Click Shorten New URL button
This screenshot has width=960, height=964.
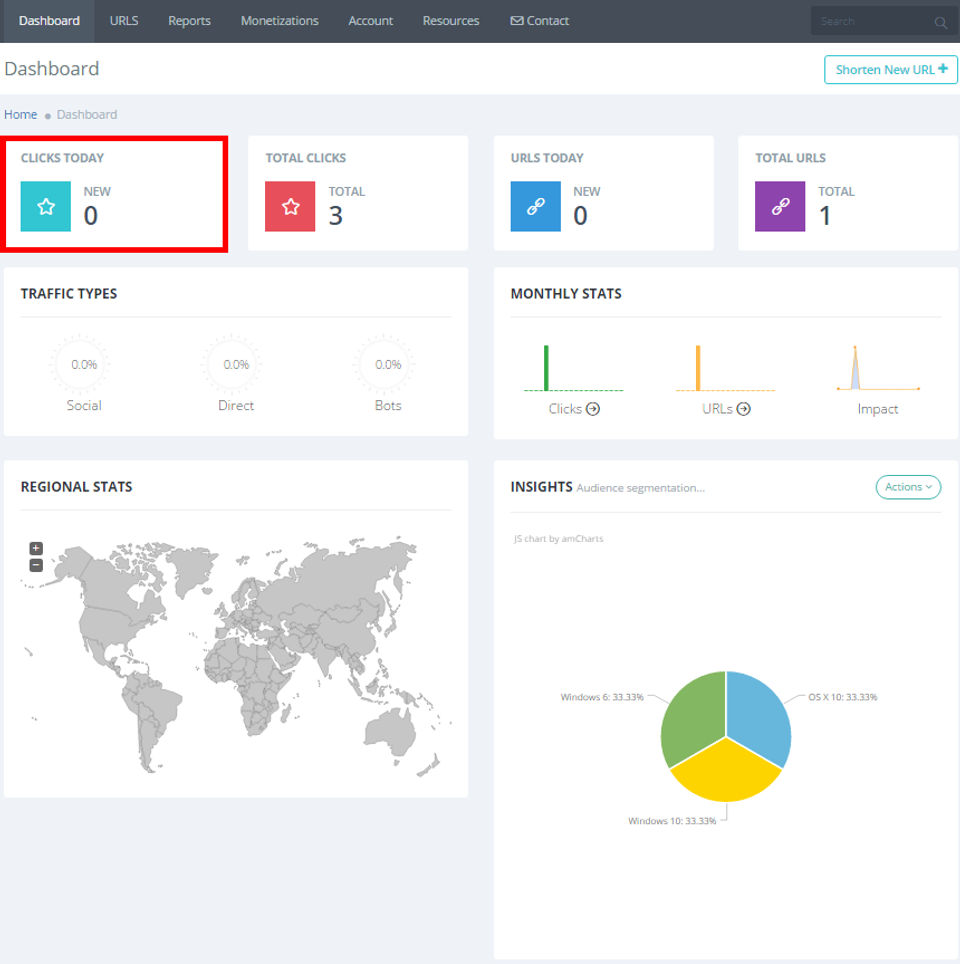click(891, 69)
